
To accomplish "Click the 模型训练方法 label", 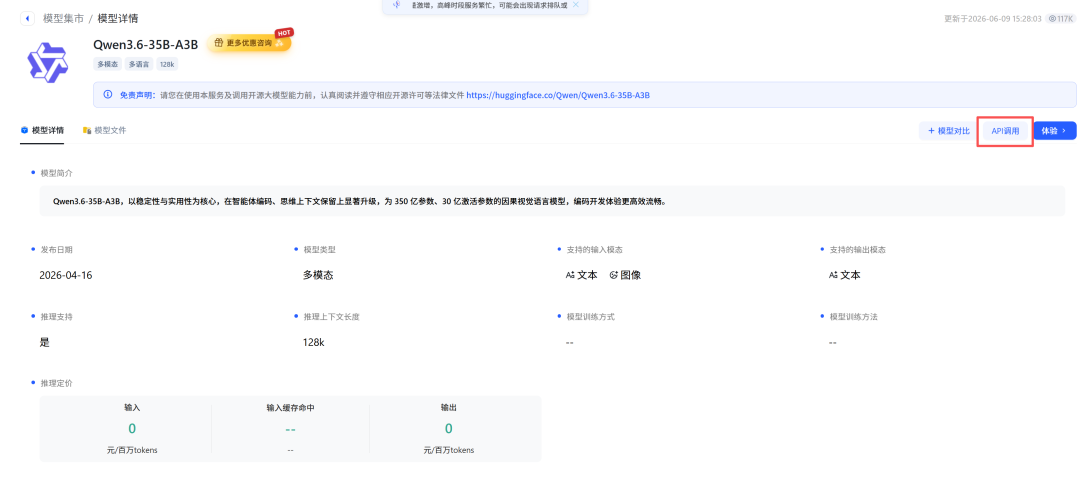I will pyautogui.click(x=853, y=317).
